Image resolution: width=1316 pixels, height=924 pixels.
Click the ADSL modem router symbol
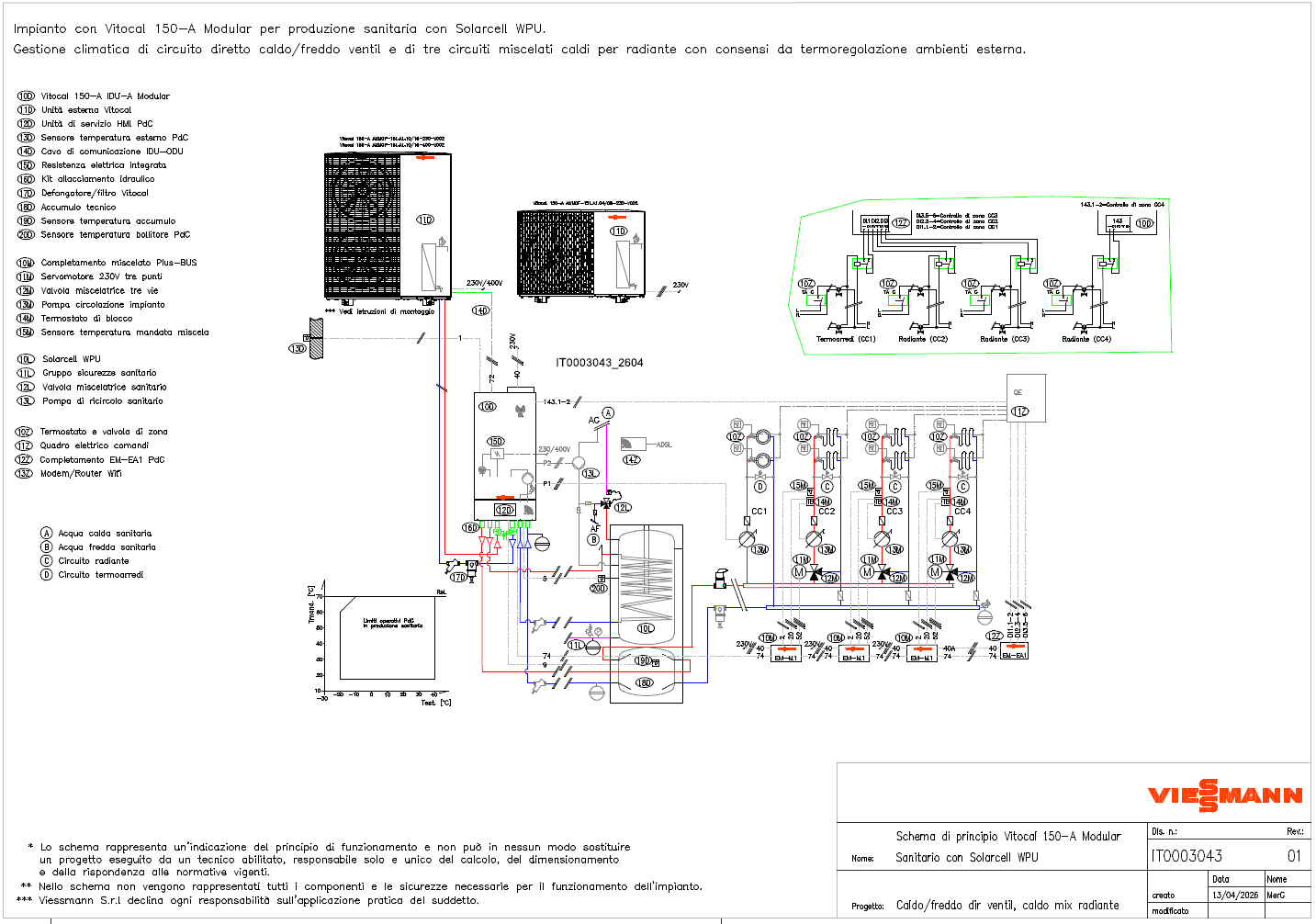633,445
